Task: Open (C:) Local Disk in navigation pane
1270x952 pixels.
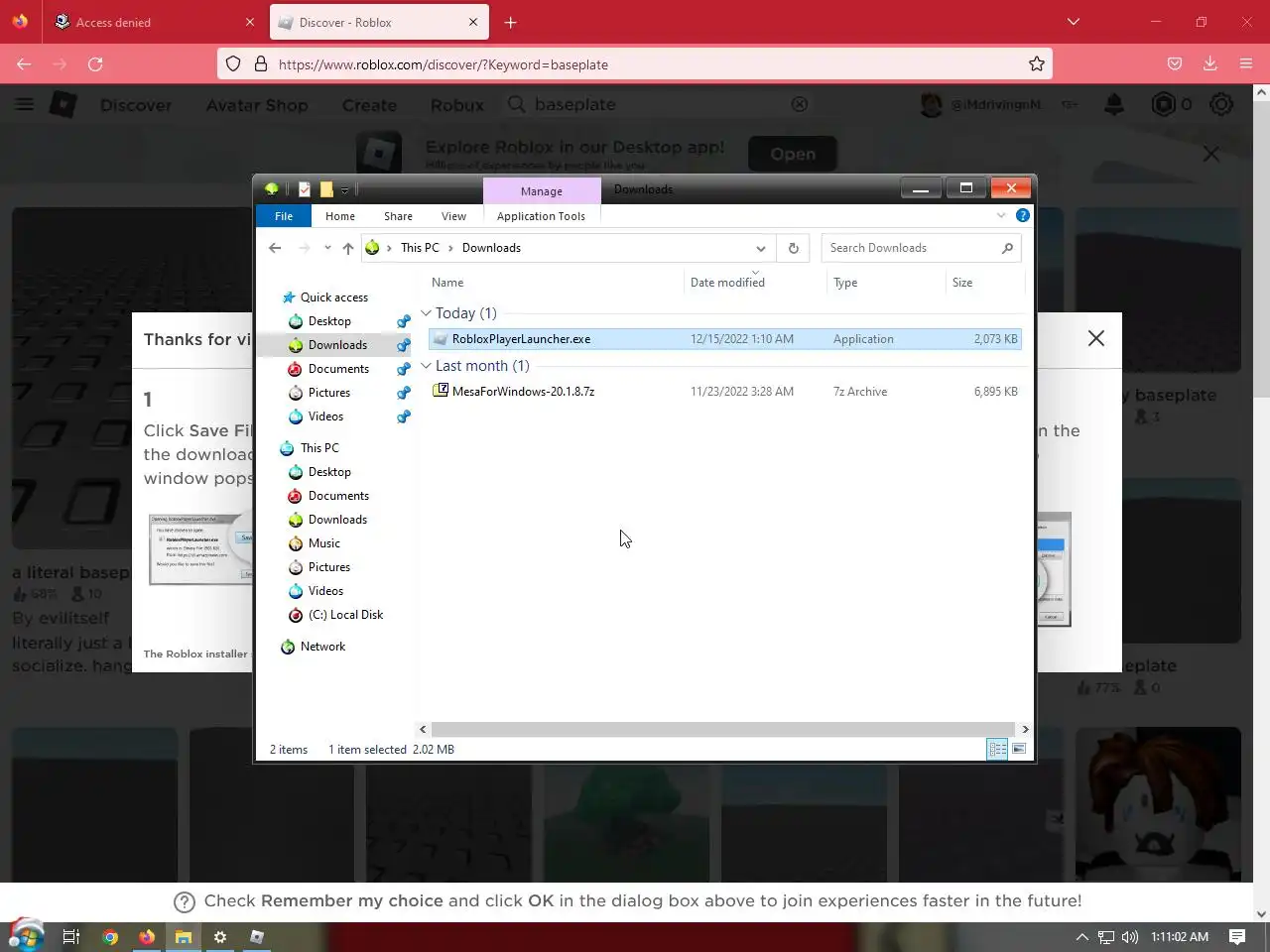Action: pos(345,615)
